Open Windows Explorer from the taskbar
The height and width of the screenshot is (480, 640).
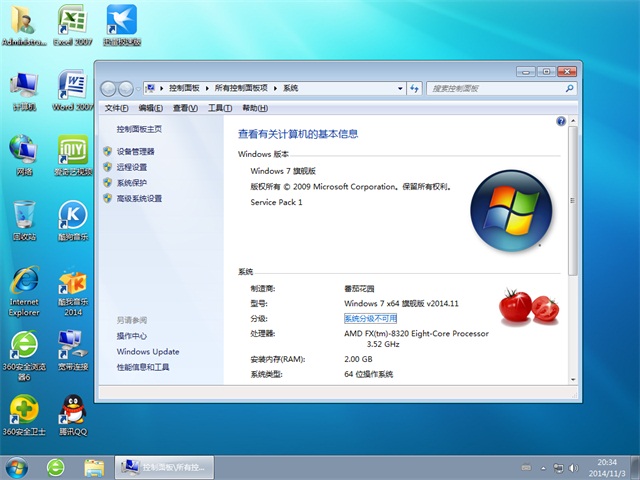(94, 468)
